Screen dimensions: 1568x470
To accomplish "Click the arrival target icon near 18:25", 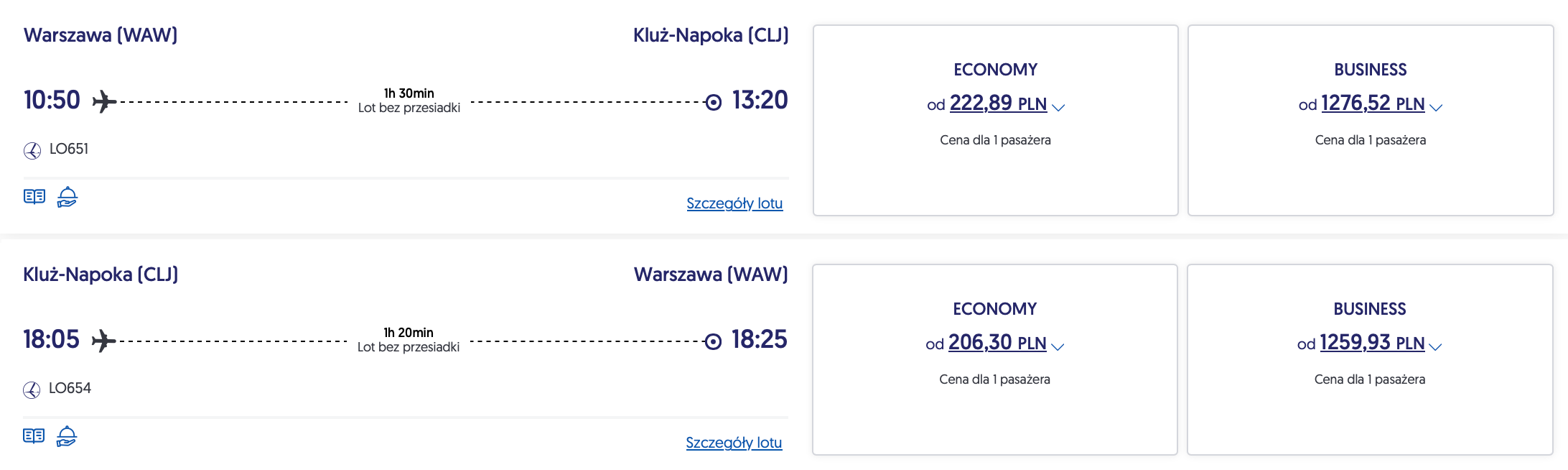I will [712, 341].
